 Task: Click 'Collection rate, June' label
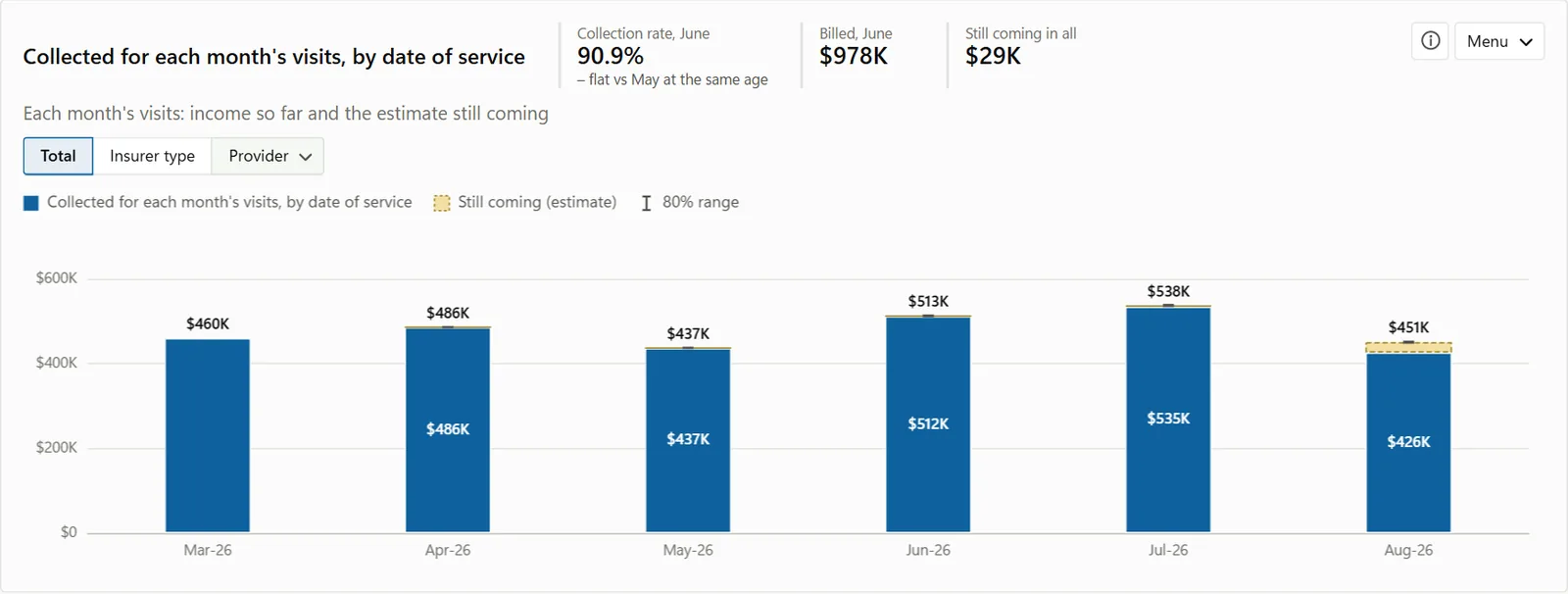point(643,33)
